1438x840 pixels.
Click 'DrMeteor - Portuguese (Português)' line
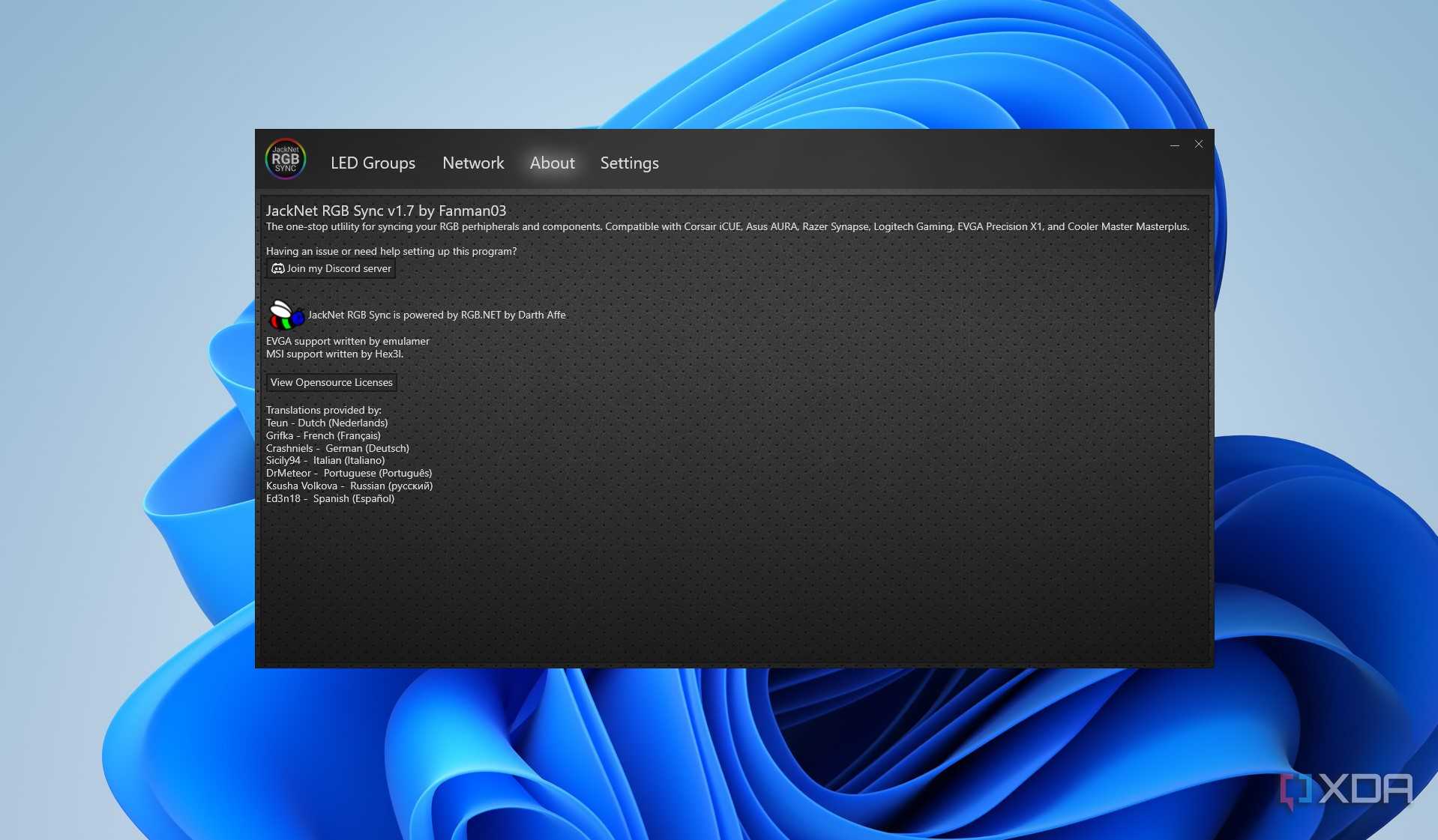pos(349,473)
